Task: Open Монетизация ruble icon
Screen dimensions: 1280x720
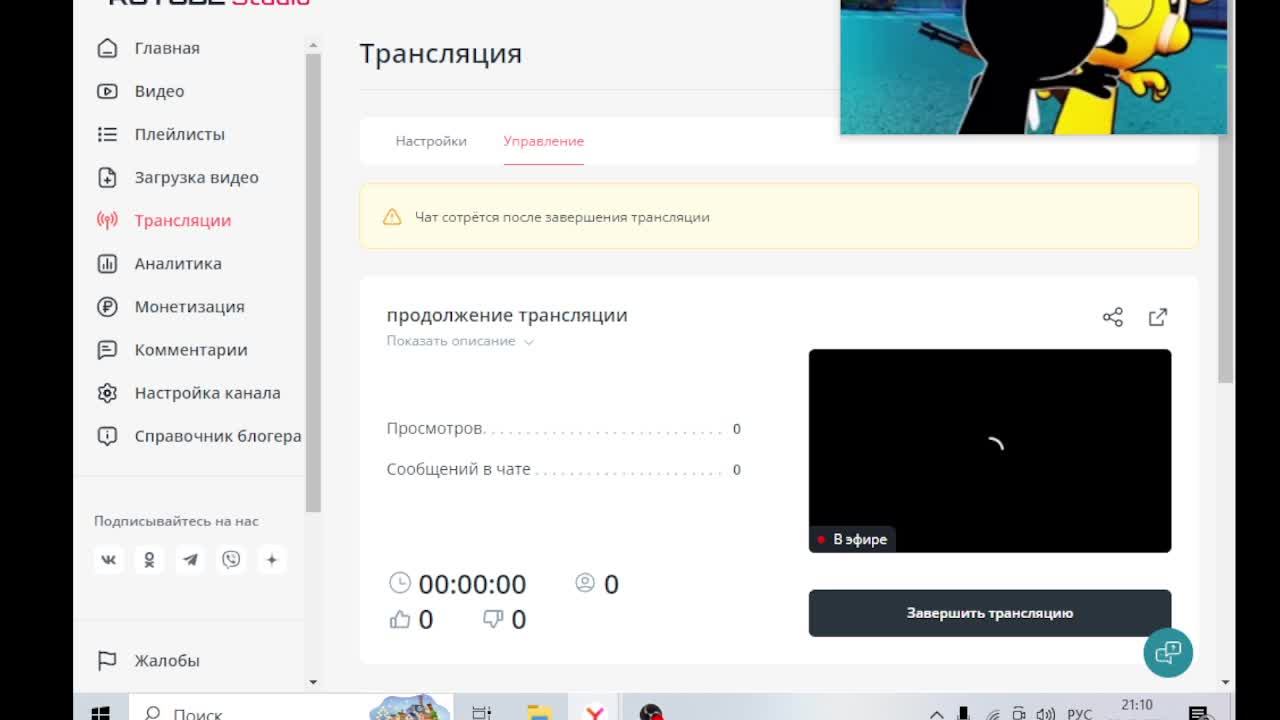Action: [107, 307]
